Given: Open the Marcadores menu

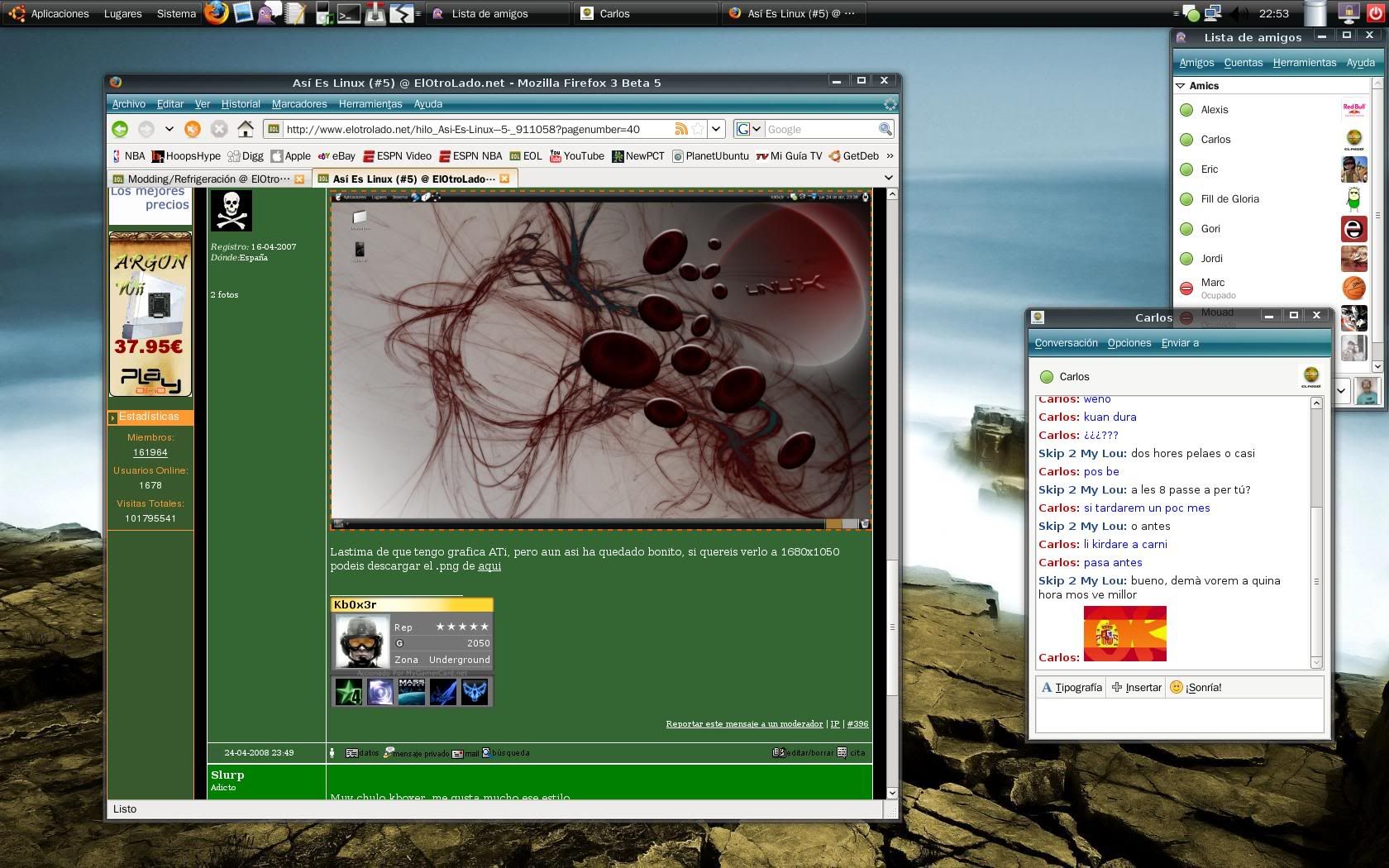Looking at the screenshot, I should [299, 104].
